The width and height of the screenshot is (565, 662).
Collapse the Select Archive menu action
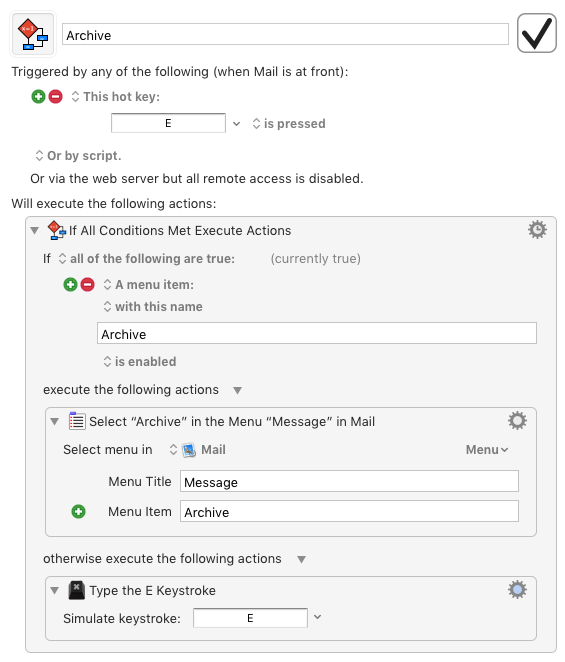(54, 421)
